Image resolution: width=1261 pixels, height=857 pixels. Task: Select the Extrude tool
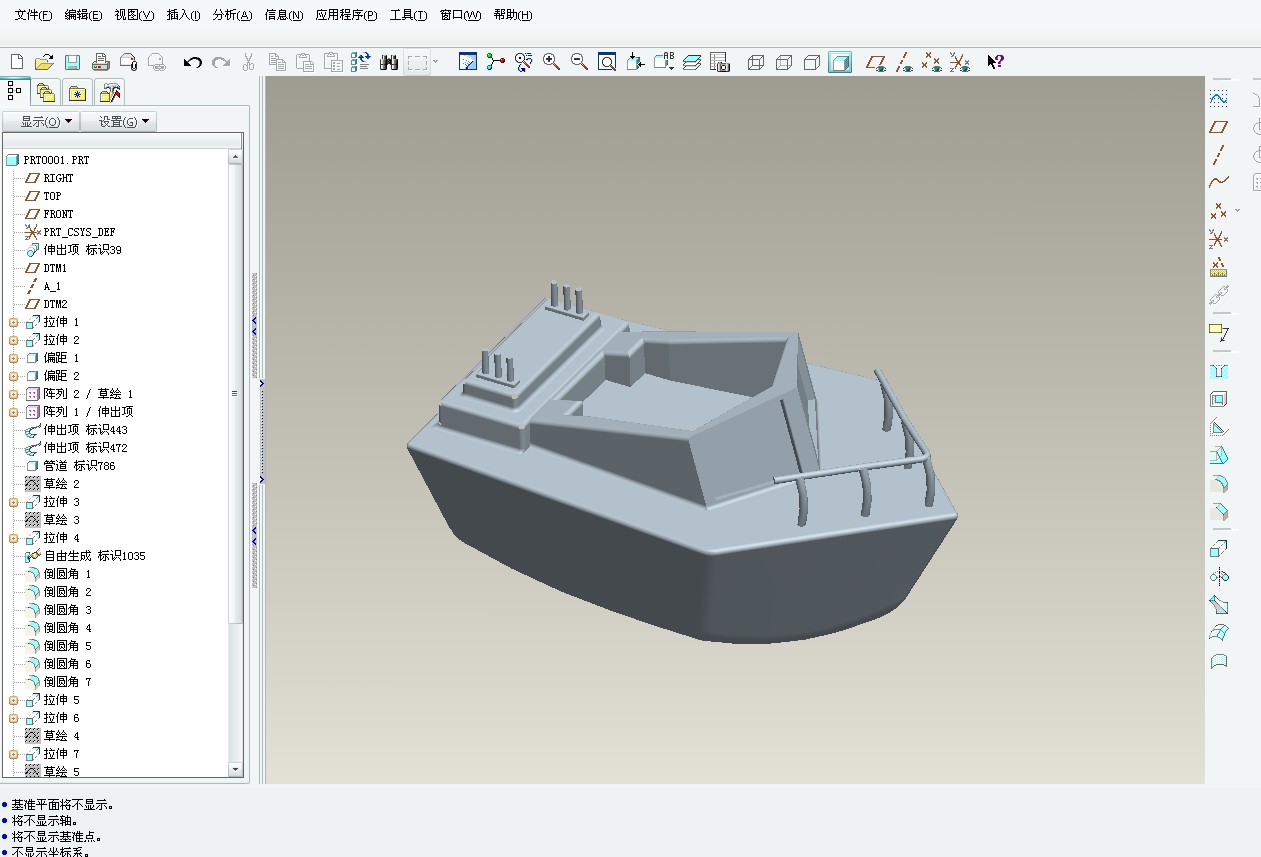pyautogui.click(x=1218, y=549)
